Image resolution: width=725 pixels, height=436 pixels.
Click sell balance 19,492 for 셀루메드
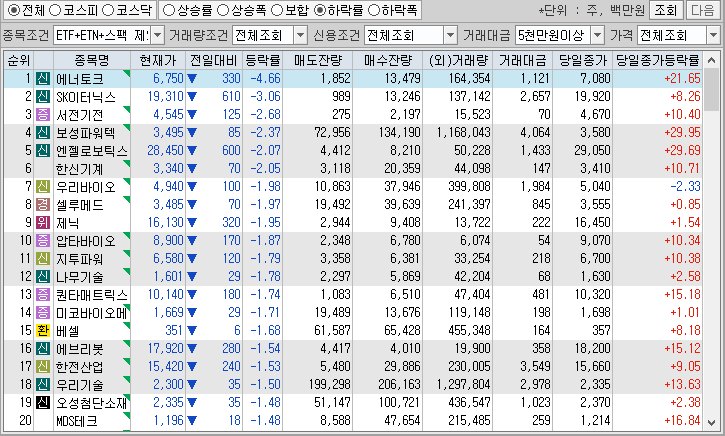332,204
